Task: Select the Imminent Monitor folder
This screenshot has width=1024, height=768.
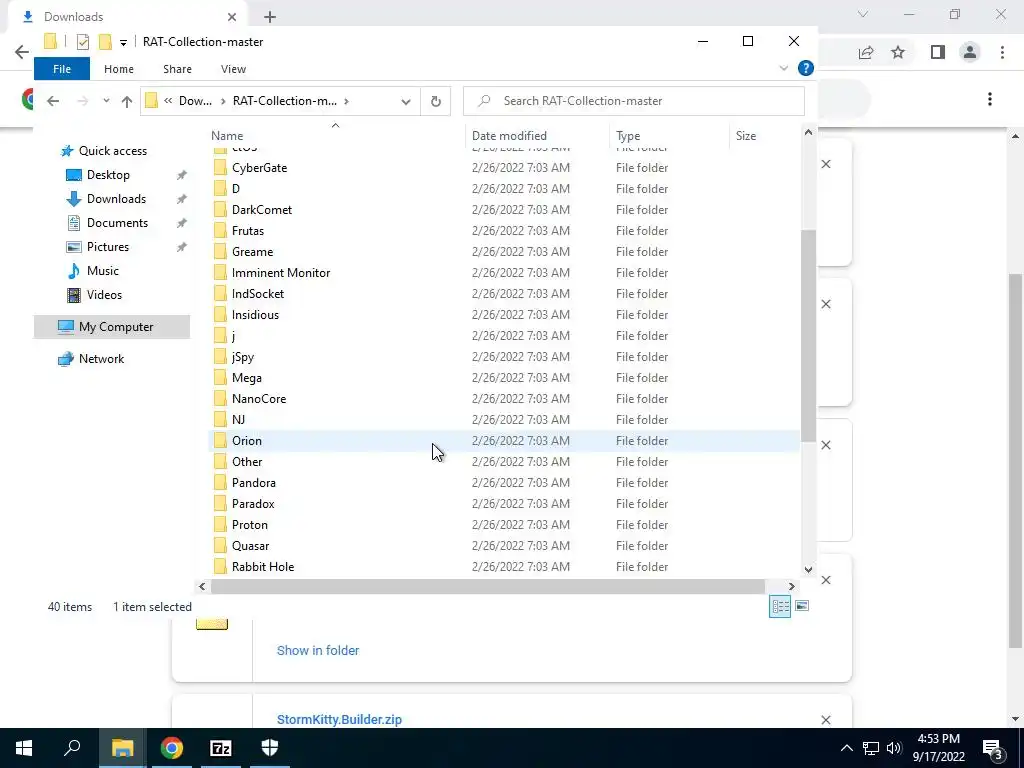Action: click(x=281, y=272)
